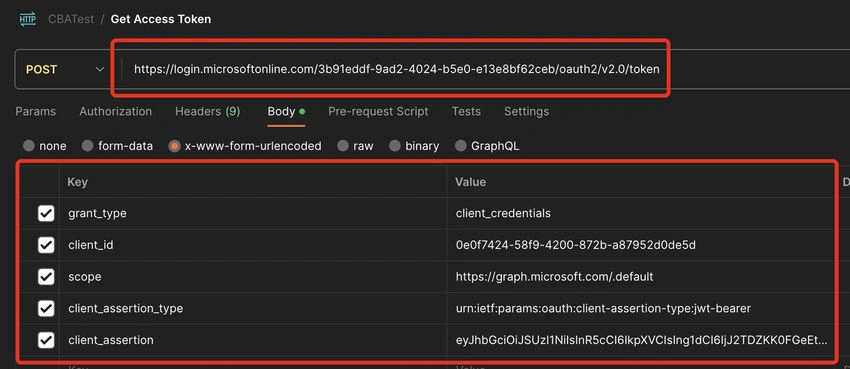Select the raw body radio option
850x369 pixels.
(x=343, y=146)
